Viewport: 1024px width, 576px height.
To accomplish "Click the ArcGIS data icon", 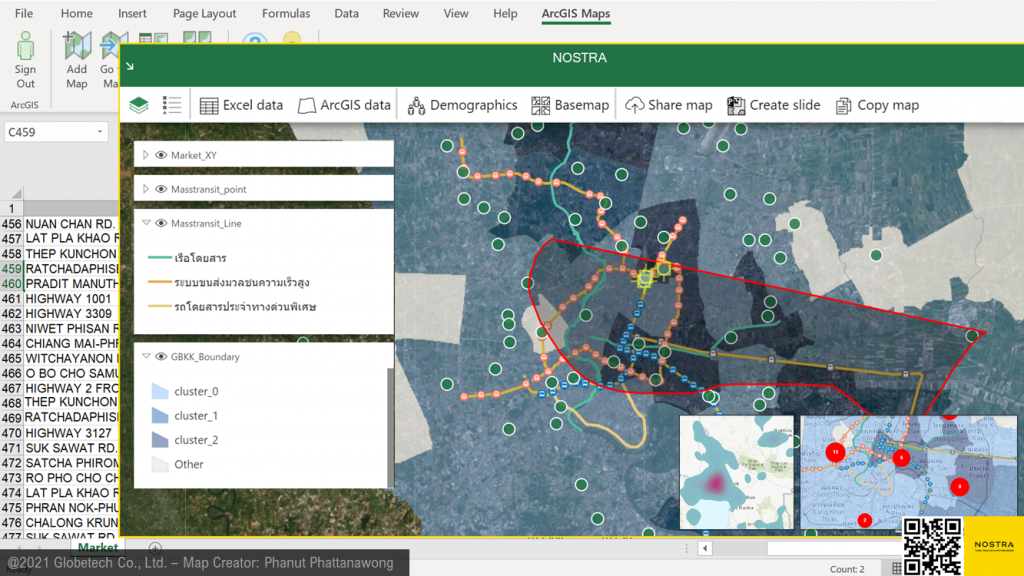I will [306, 106].
